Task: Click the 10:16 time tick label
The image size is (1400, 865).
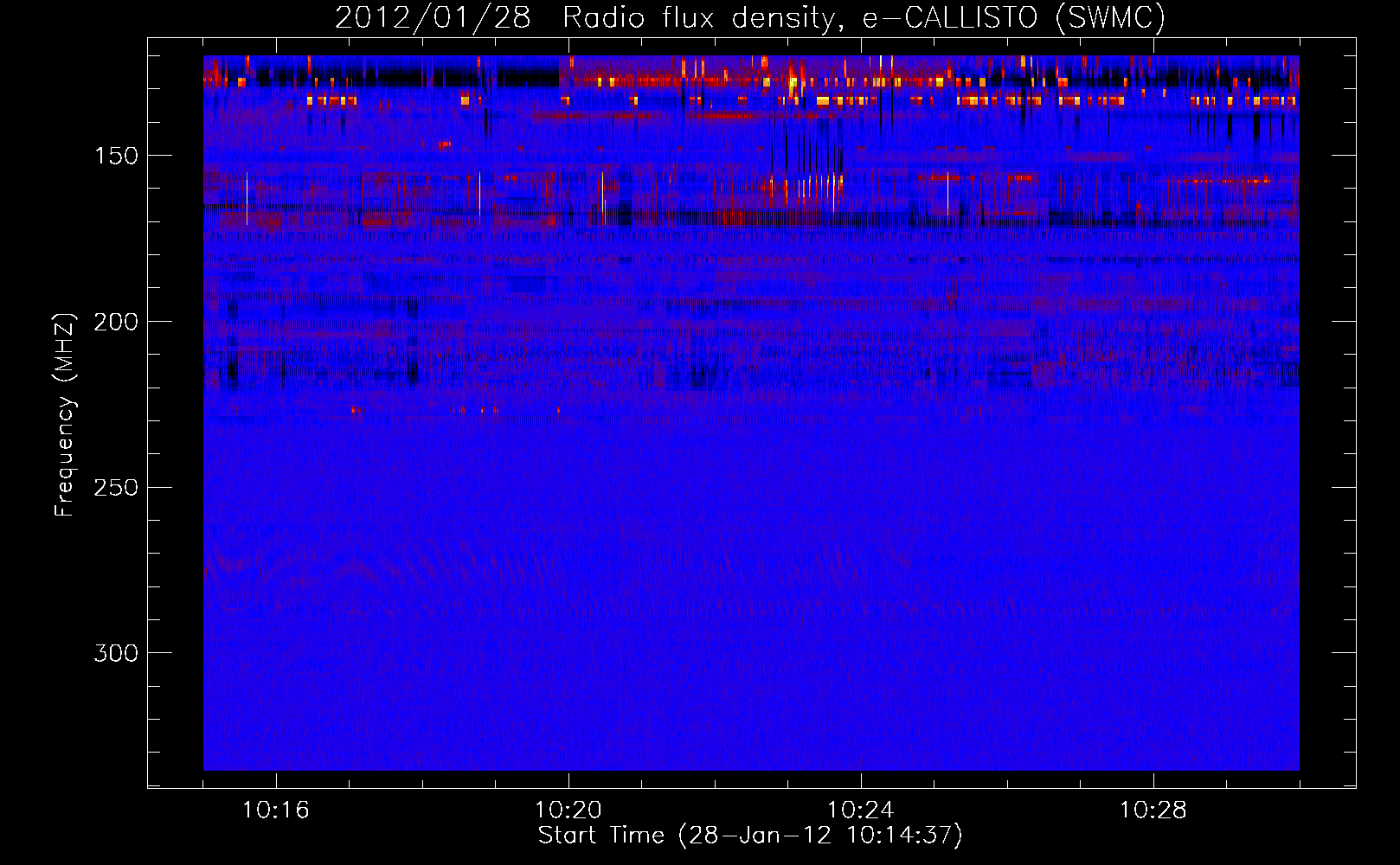Action: point(276,811)
